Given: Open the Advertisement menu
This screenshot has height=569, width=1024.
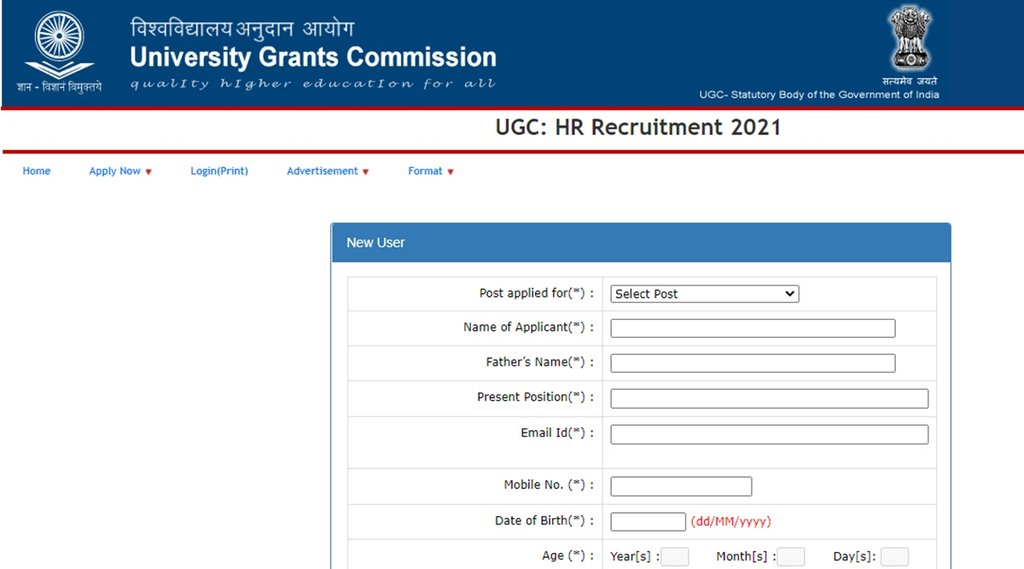Looking at the screenshot, I should click(322, 171).
